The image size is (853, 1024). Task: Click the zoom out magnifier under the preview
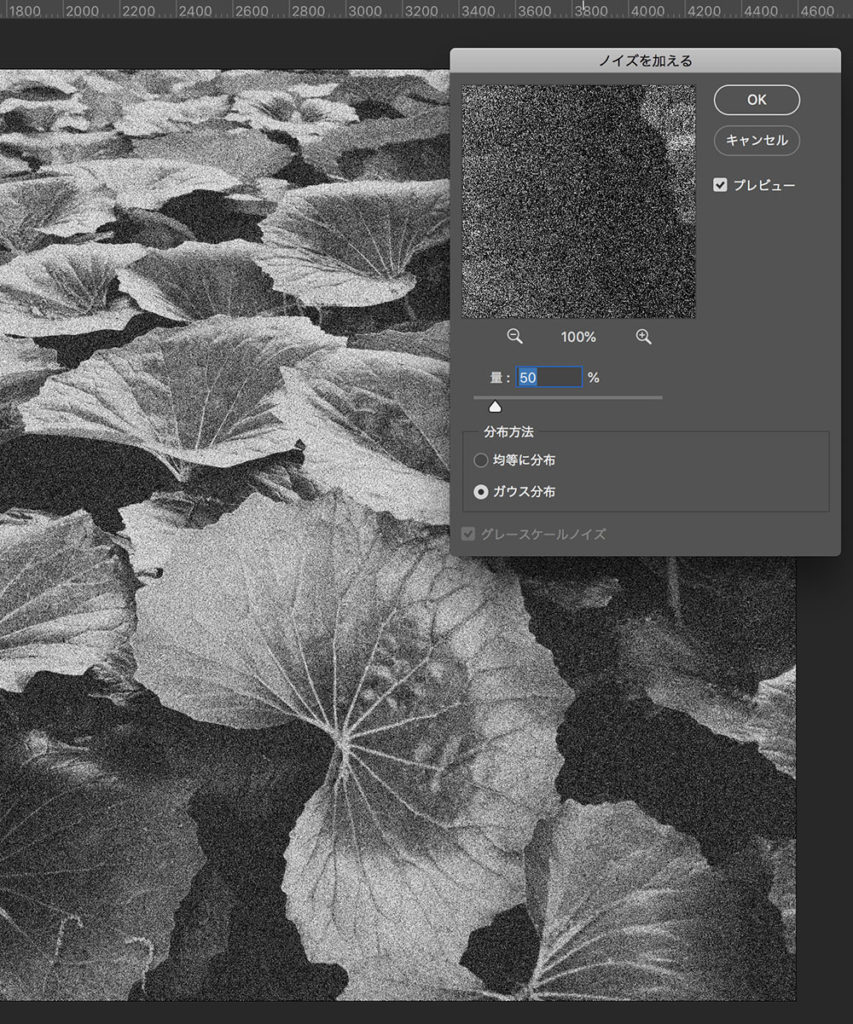pyautogui.click(x=515, y=337)
